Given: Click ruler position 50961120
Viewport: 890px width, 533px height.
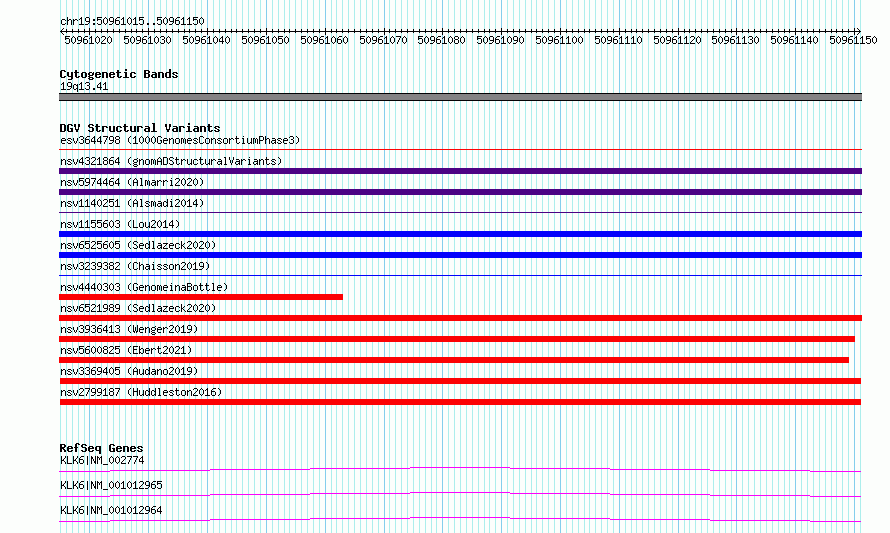Looking at the screenshot, I should click(x=678, y=40).
